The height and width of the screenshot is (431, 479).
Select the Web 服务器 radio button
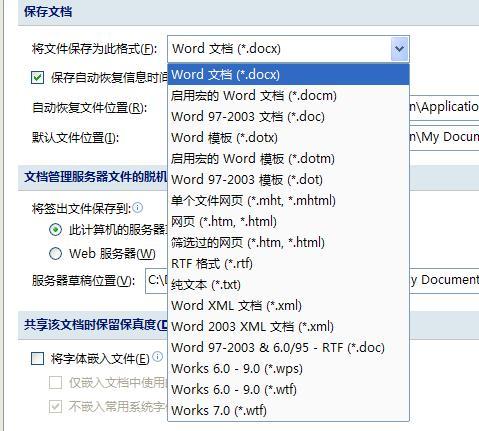(55, 254)
